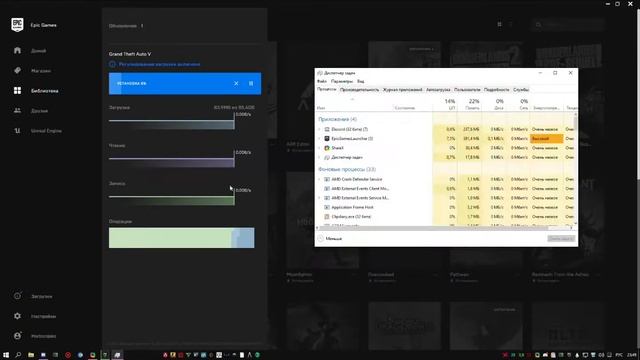
Task: Click the ShareX process icon
Action: [327, 148]
